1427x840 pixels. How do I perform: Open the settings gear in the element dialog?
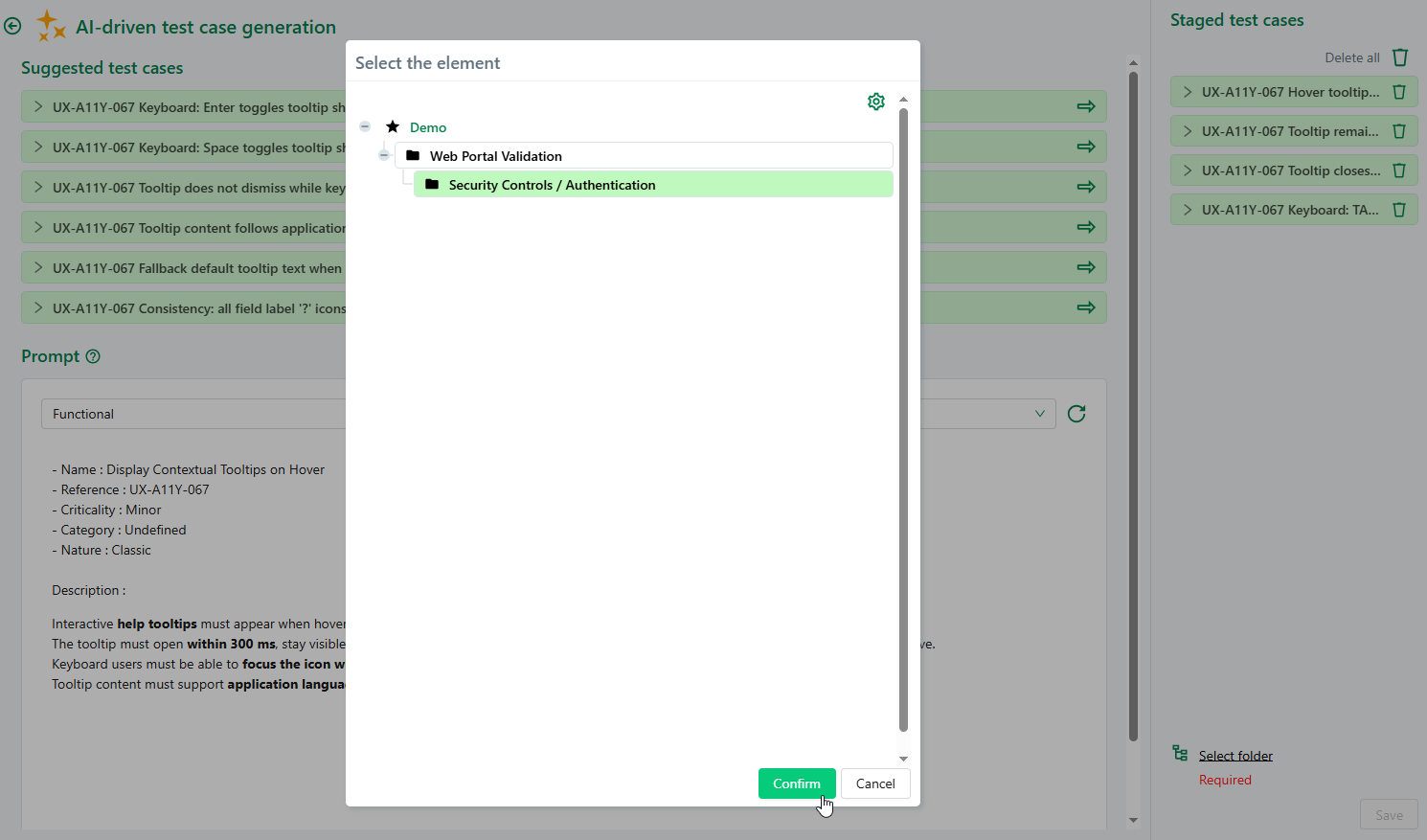875,101
